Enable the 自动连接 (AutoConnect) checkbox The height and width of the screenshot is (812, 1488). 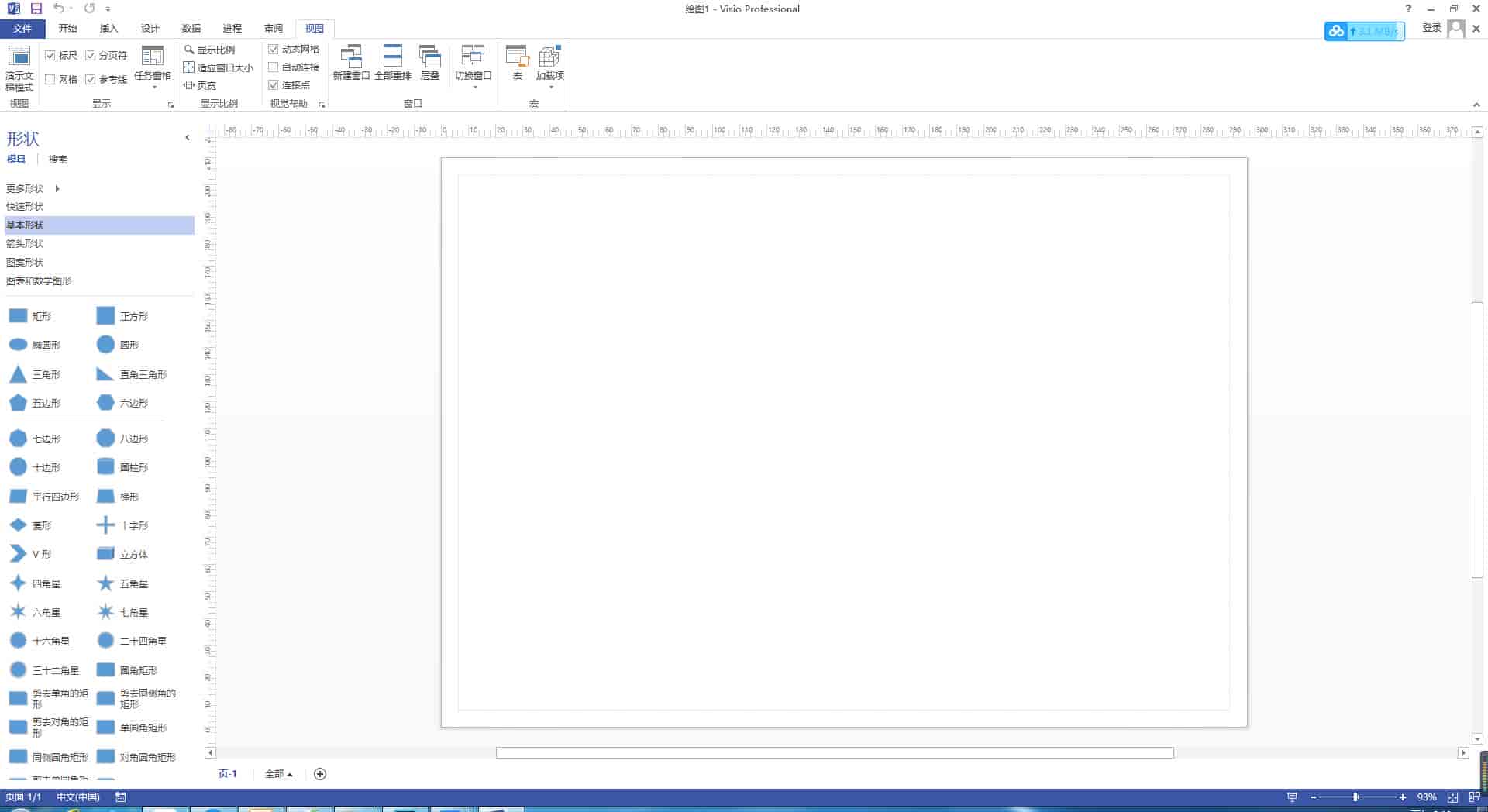pos(274,67)
